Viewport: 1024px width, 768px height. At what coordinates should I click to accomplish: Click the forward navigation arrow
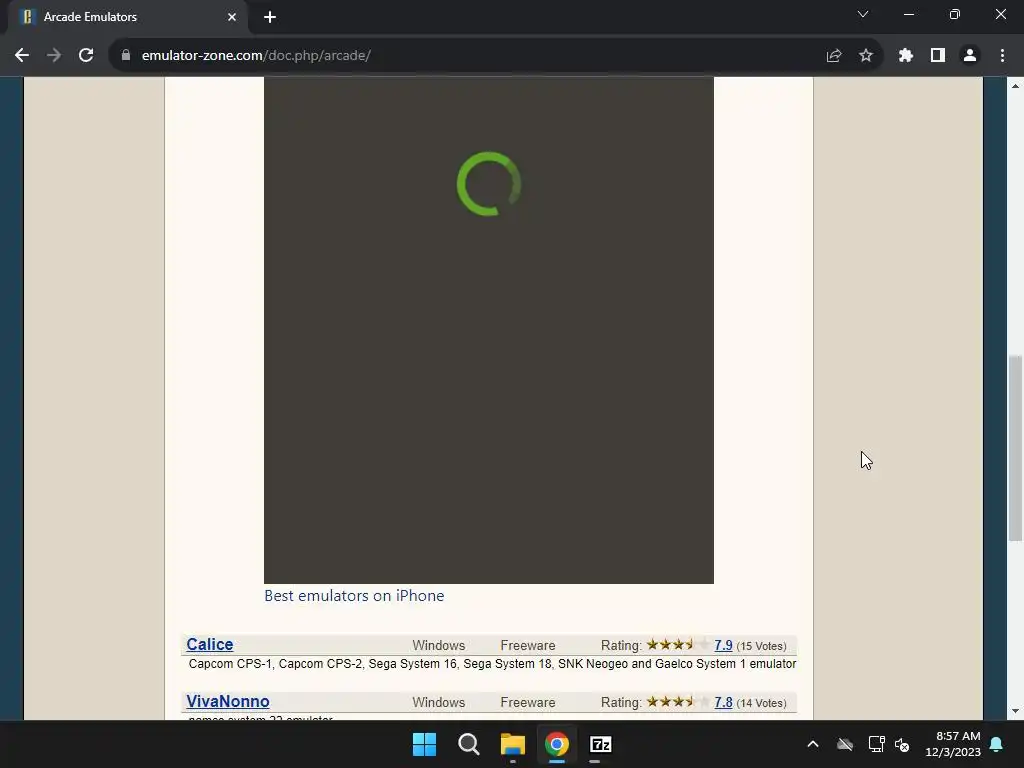(x=54, y=56)
